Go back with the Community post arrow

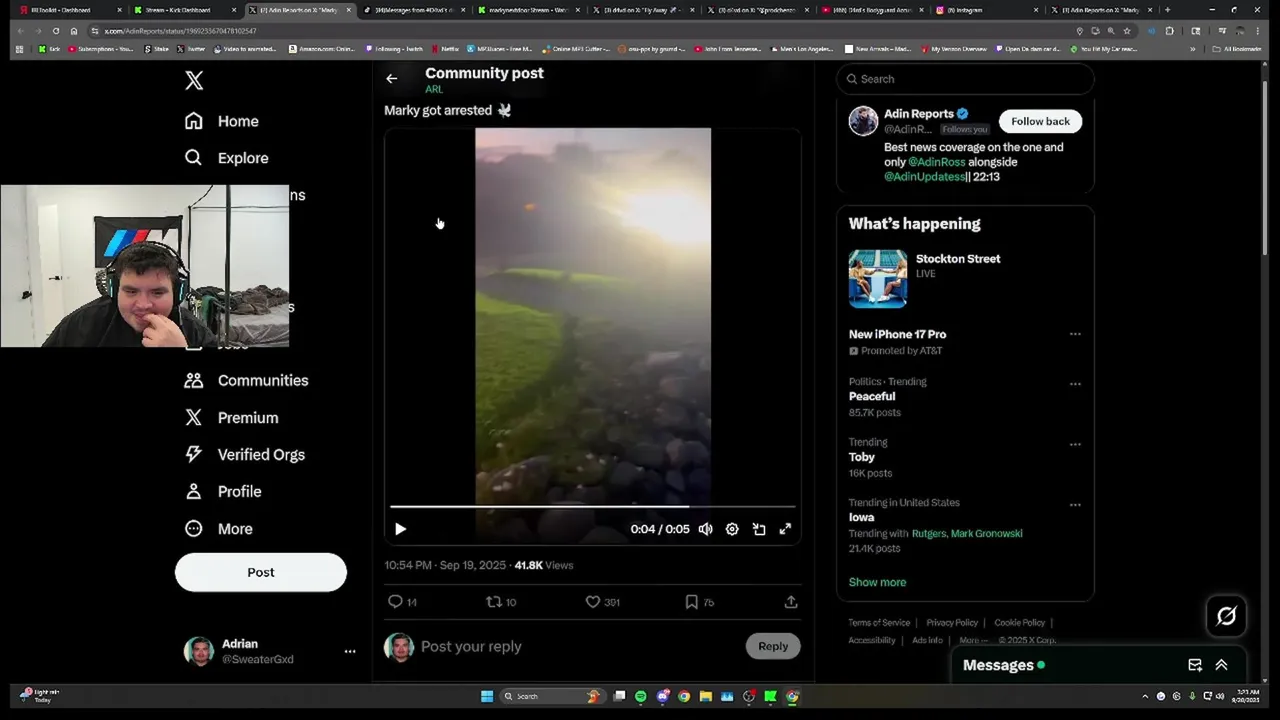tap(392, 78)
